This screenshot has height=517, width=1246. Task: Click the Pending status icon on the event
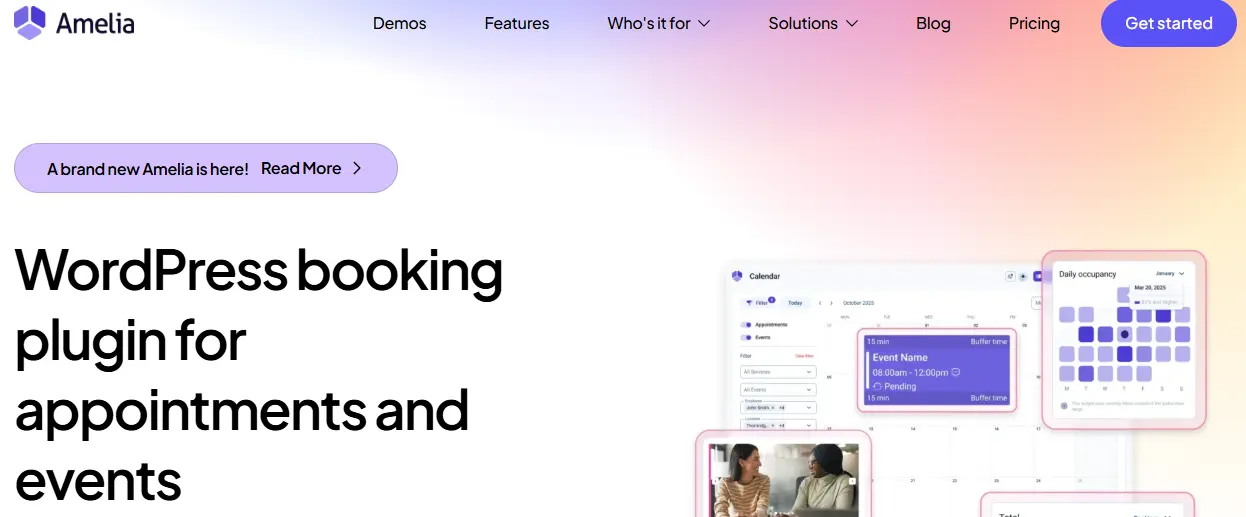877,386
